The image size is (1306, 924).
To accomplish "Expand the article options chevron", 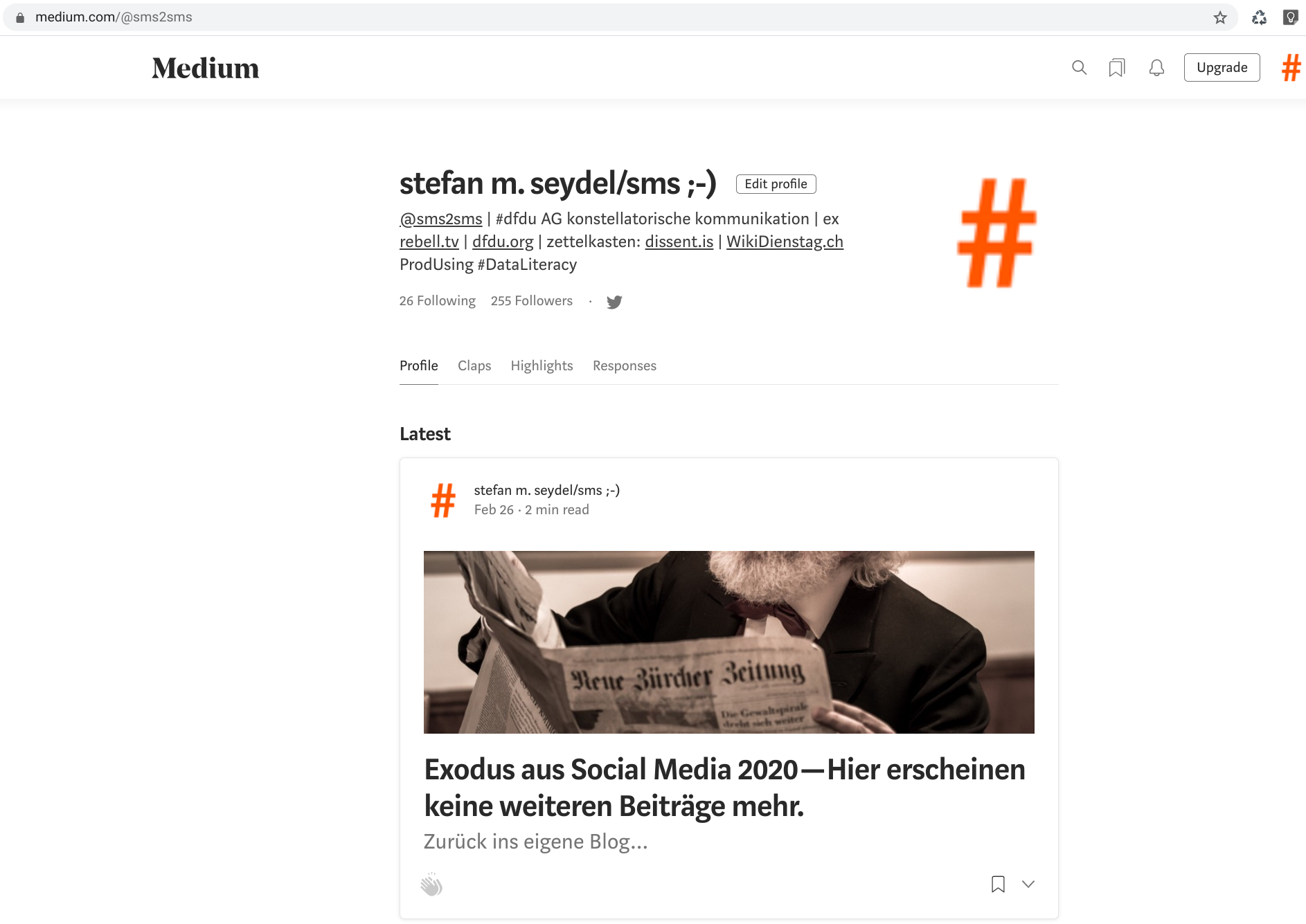I will coord(1028,884).
